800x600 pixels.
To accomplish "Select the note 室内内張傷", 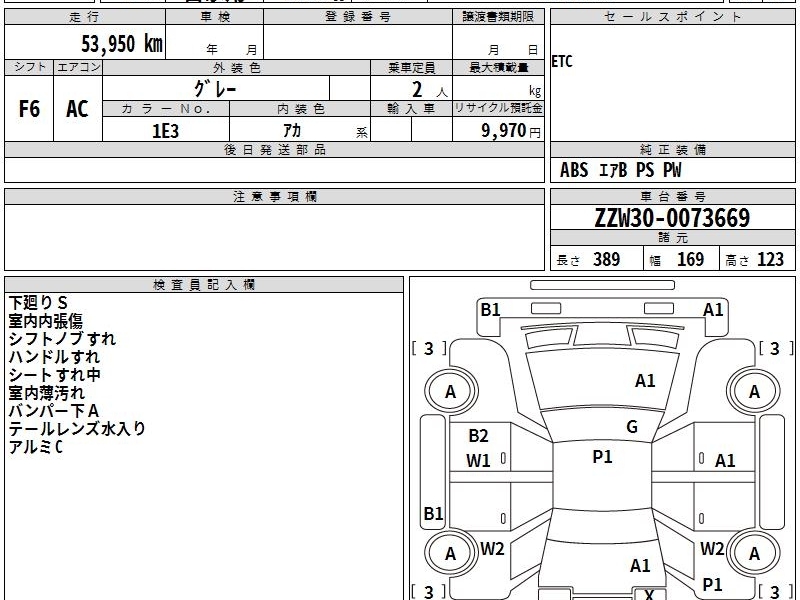I will pyautogui.click(x=45, y=321).
